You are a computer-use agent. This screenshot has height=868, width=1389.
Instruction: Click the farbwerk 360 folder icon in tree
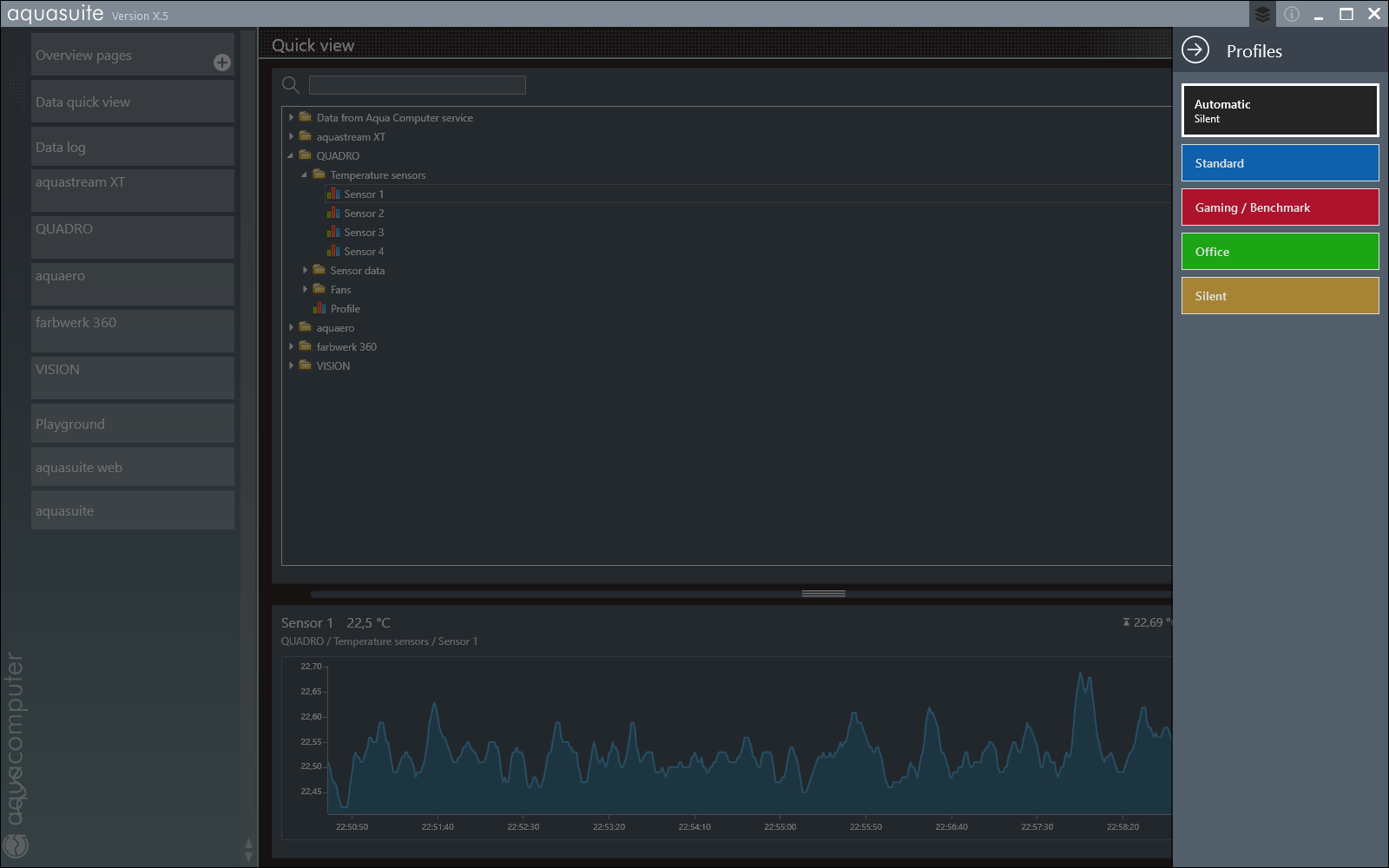pos(306,346)
